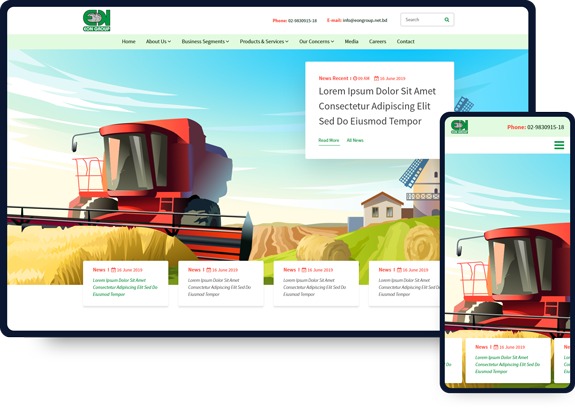Click calendar icon in first news card
Viewport: 575px width, 414px height.
coord(114,270)
